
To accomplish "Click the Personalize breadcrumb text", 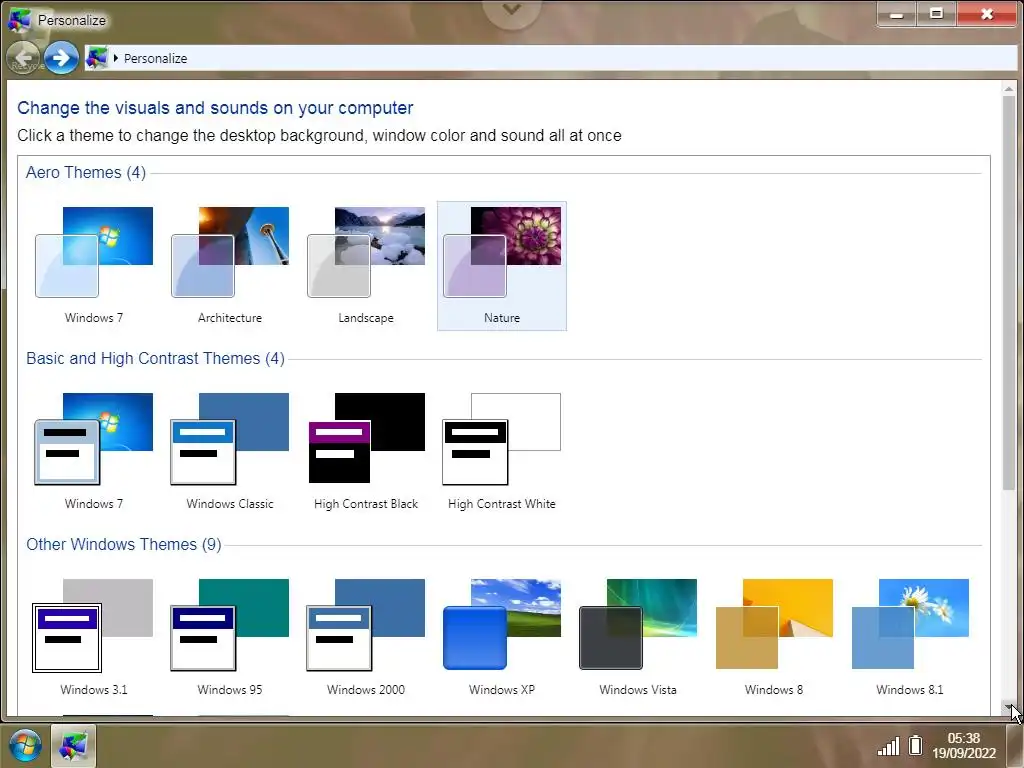I will point(155,58).
